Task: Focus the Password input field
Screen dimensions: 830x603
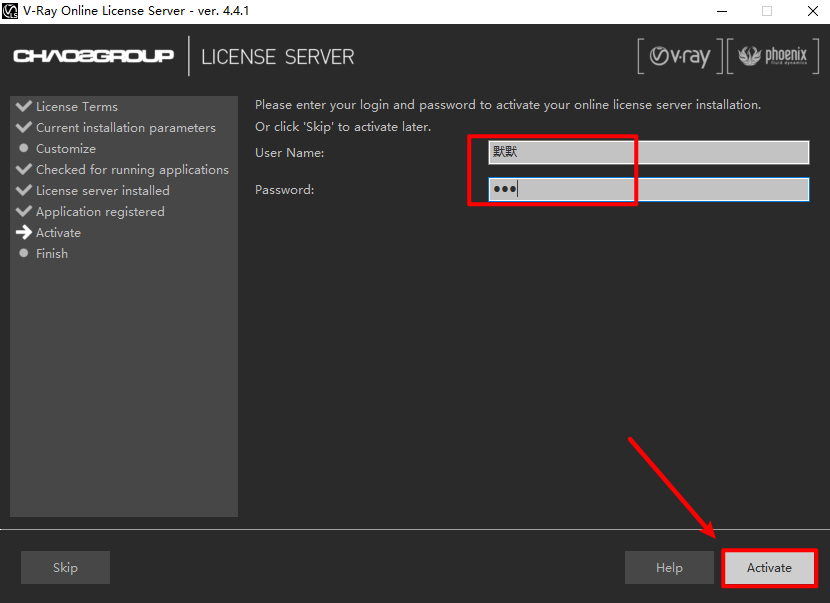Action: 648,190
